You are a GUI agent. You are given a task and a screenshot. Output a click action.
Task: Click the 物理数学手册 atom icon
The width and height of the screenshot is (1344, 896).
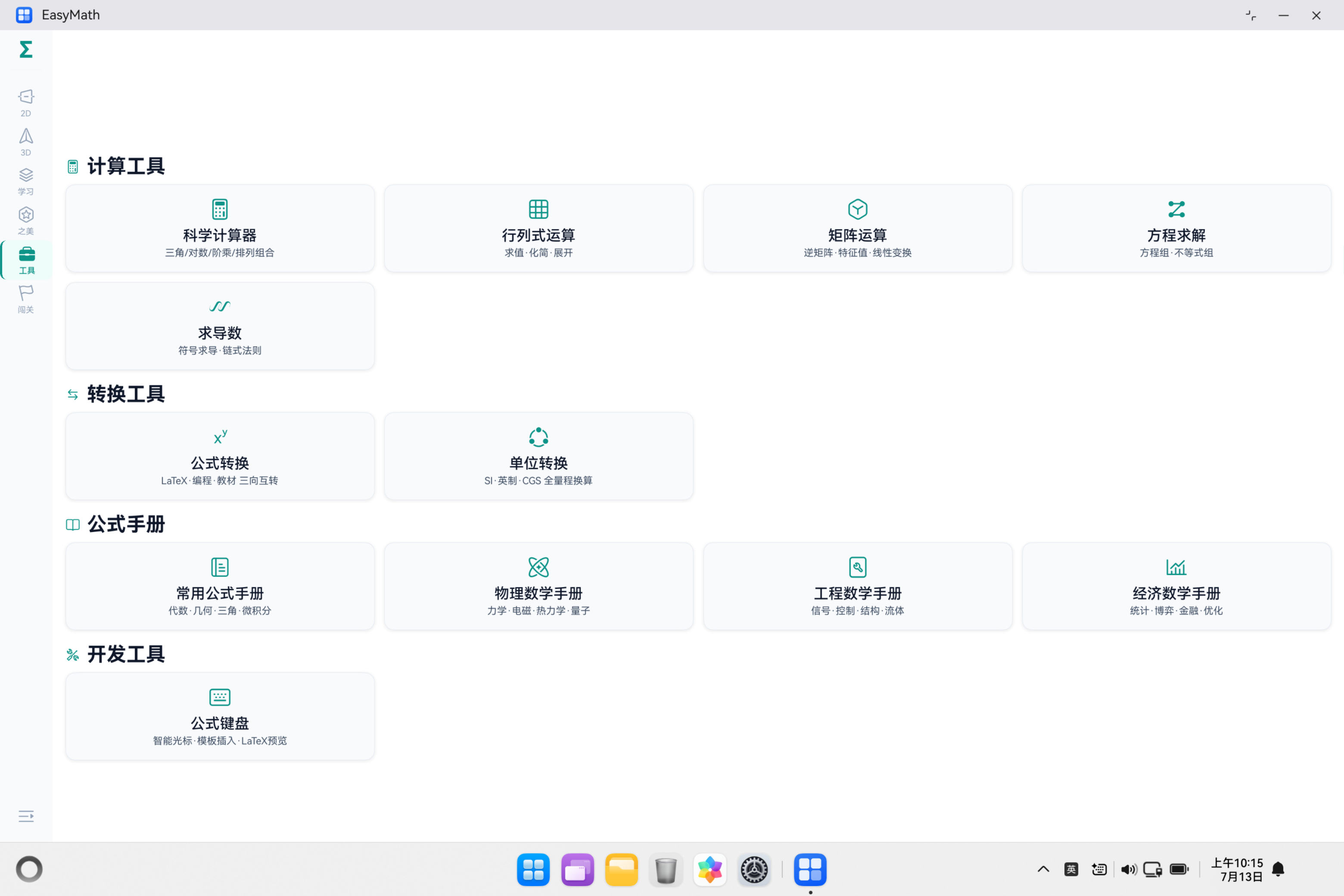click(539, 567)
